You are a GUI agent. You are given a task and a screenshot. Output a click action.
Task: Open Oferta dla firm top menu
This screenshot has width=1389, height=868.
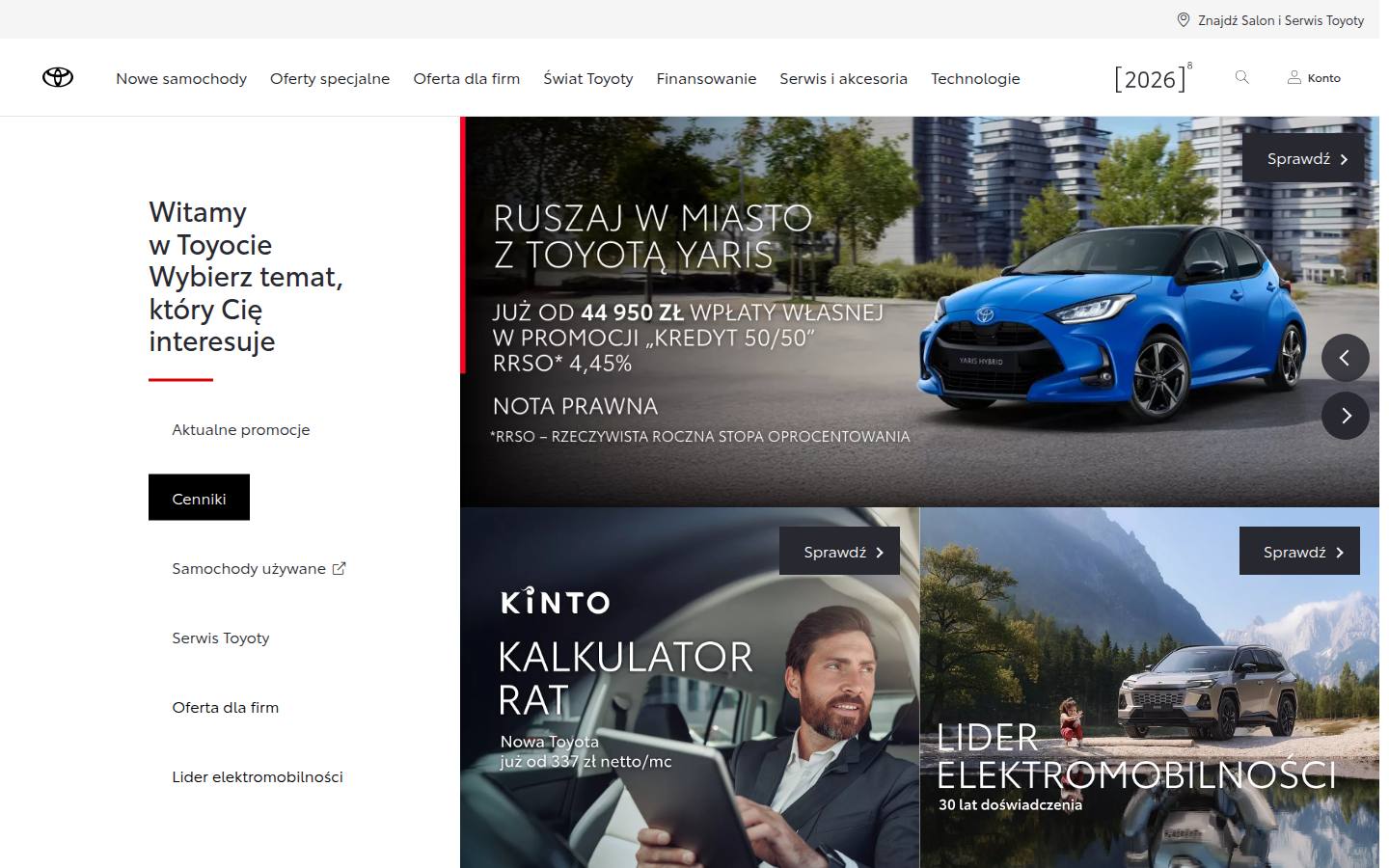[467, 78]
